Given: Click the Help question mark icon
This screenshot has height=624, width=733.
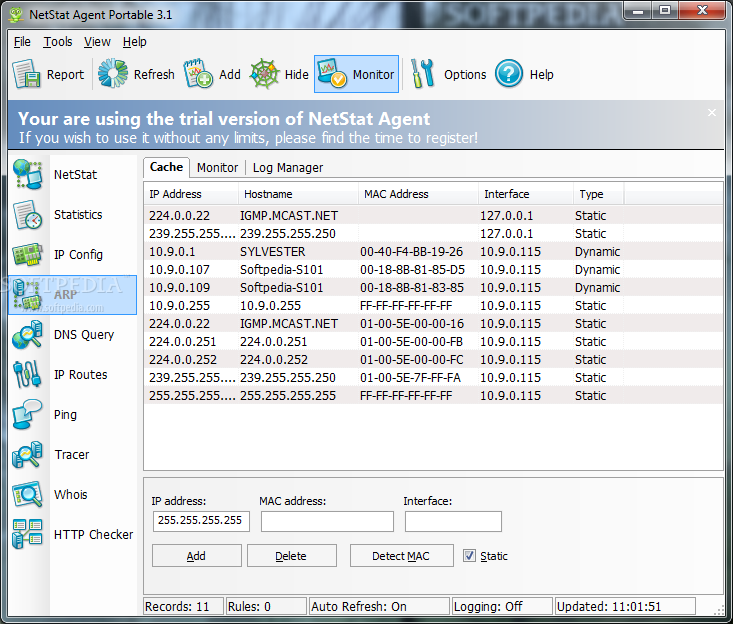Looking at the screenshot, I should click(x=509, y=73).
